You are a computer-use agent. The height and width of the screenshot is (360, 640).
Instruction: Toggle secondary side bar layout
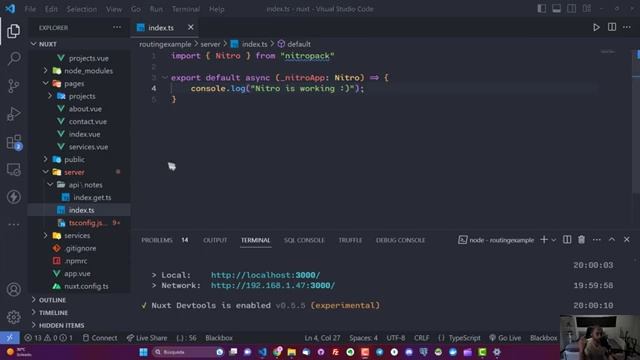[x=571, y=9]
